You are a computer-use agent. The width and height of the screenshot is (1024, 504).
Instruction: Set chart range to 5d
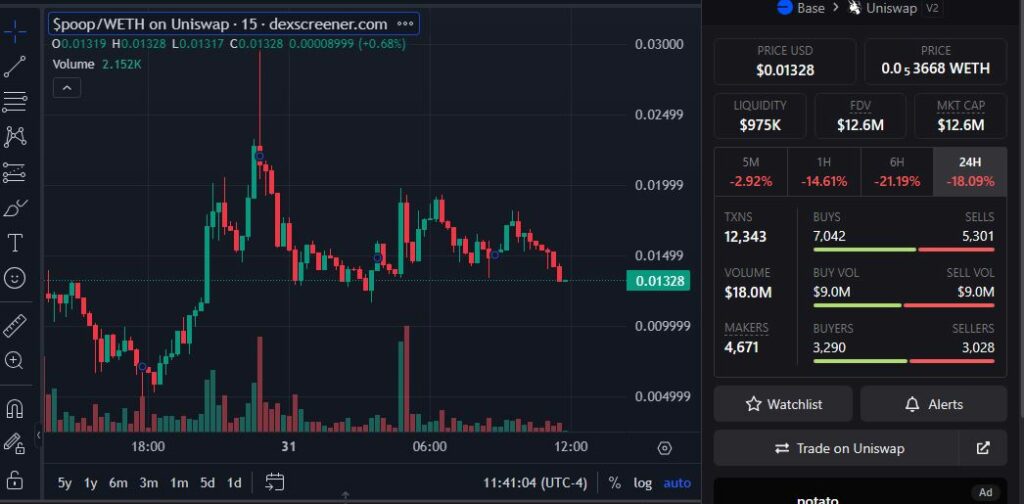click(x=208, y=483)
